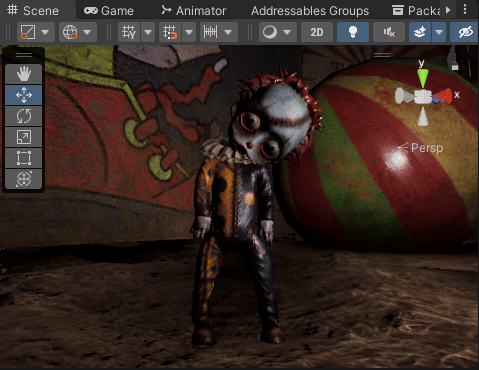Toggle grid snapping

pyautogui.click(x=170, y=32)
